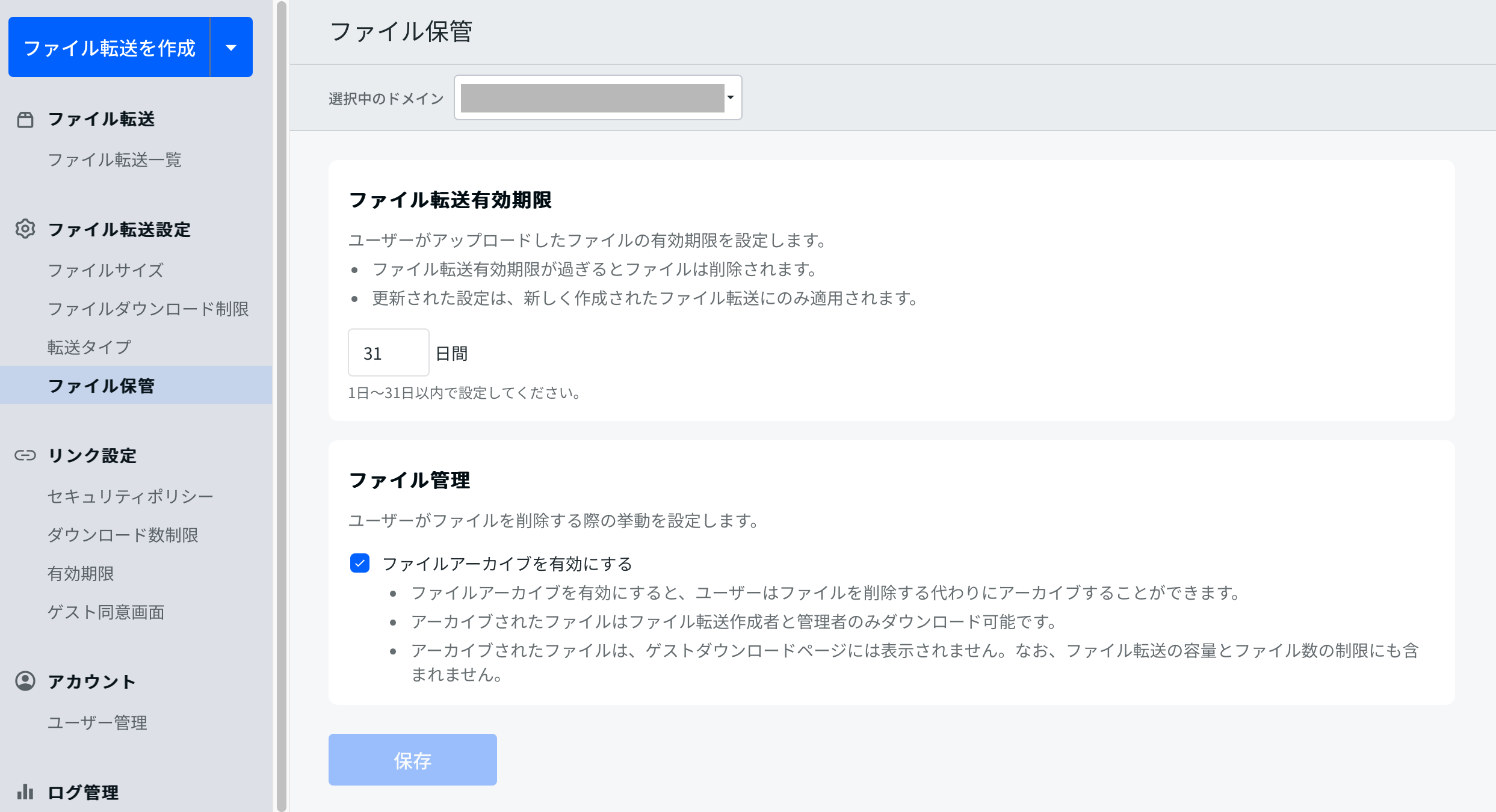Image resolution: width=1496 pixels, height=812 pixels.
Task: Click the ファイル保管 page title
Action: (x=401, y=31)
